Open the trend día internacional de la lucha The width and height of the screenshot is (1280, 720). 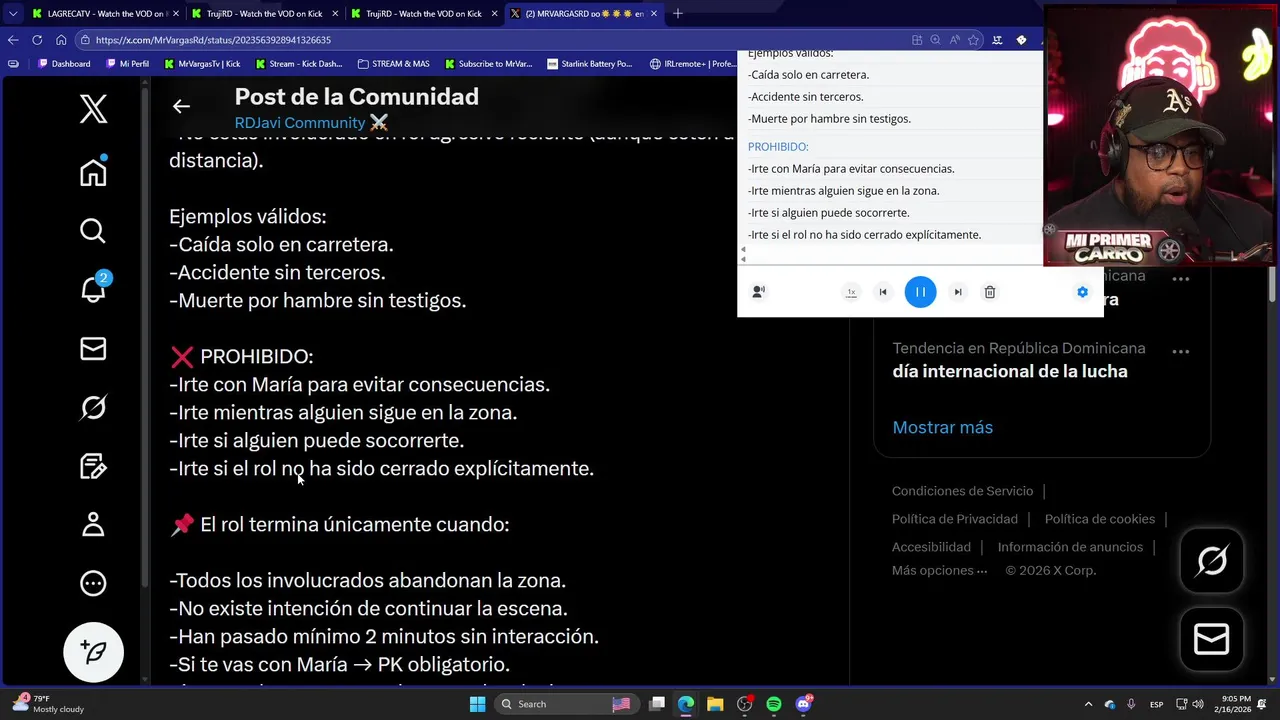coord(1010,371)
